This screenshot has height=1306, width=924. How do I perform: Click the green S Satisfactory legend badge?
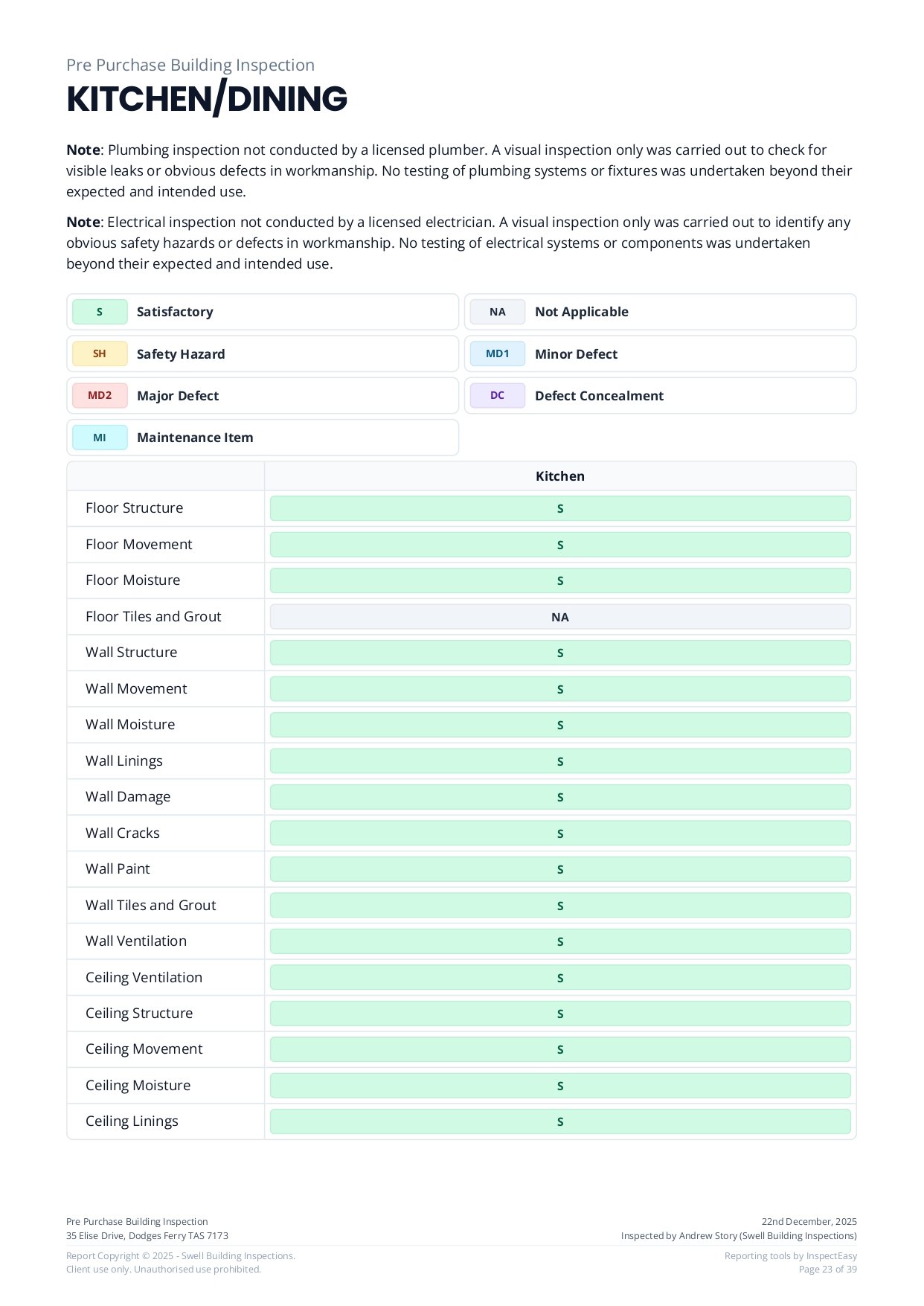(100, 312)
